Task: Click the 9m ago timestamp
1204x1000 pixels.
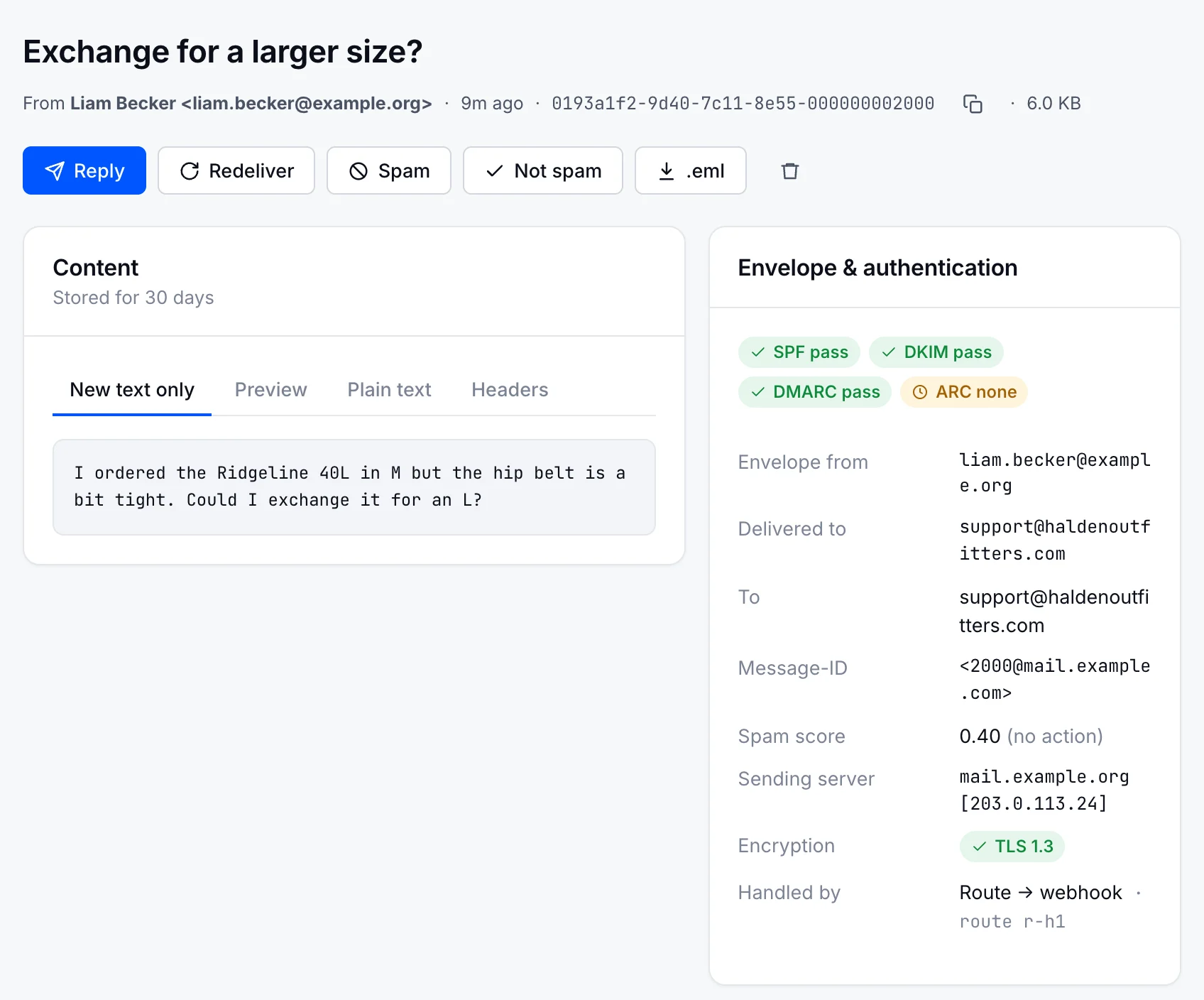Action: click(492, 104)
